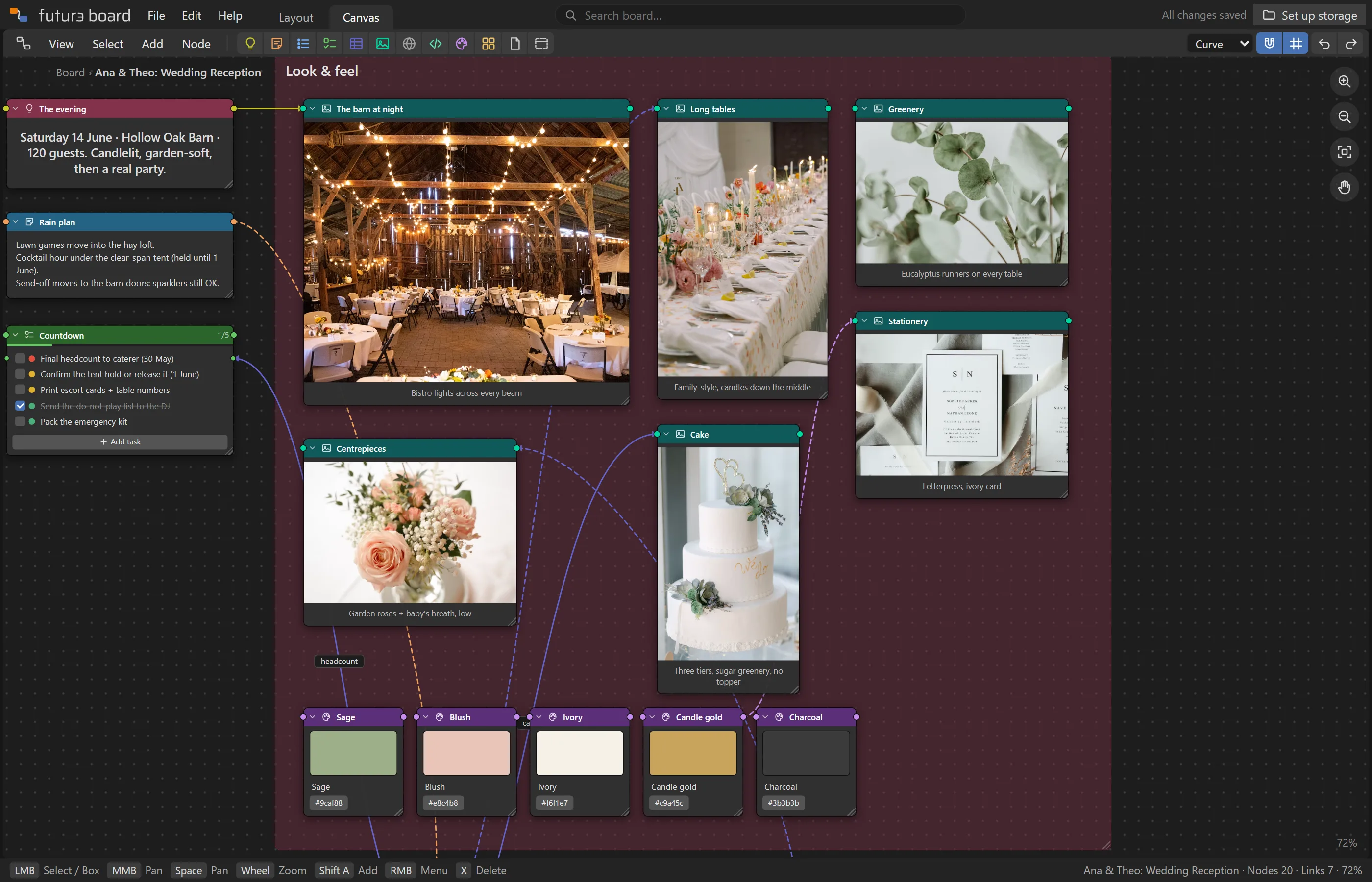The height and width of the screenshot is (882, 1372).
Task: Click 'Set up storage' button
Action: click(x=1310, y=16)
